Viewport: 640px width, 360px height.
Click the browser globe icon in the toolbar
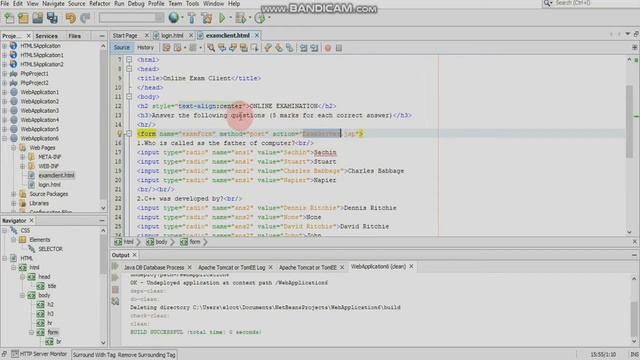173,18
